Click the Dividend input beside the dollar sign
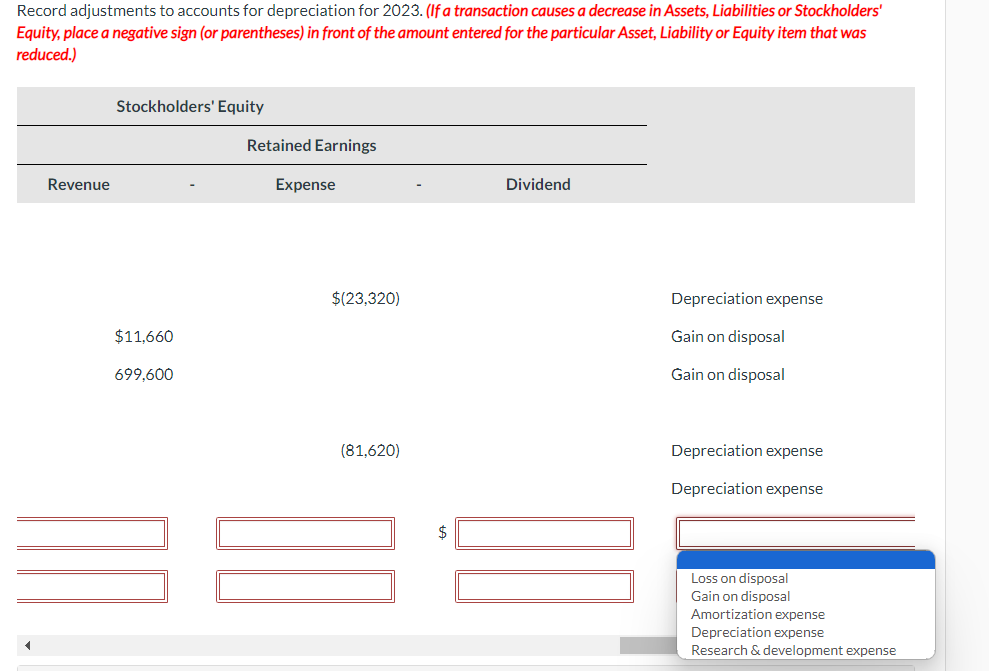The image size is (989, 671). (x=544, y=533)
